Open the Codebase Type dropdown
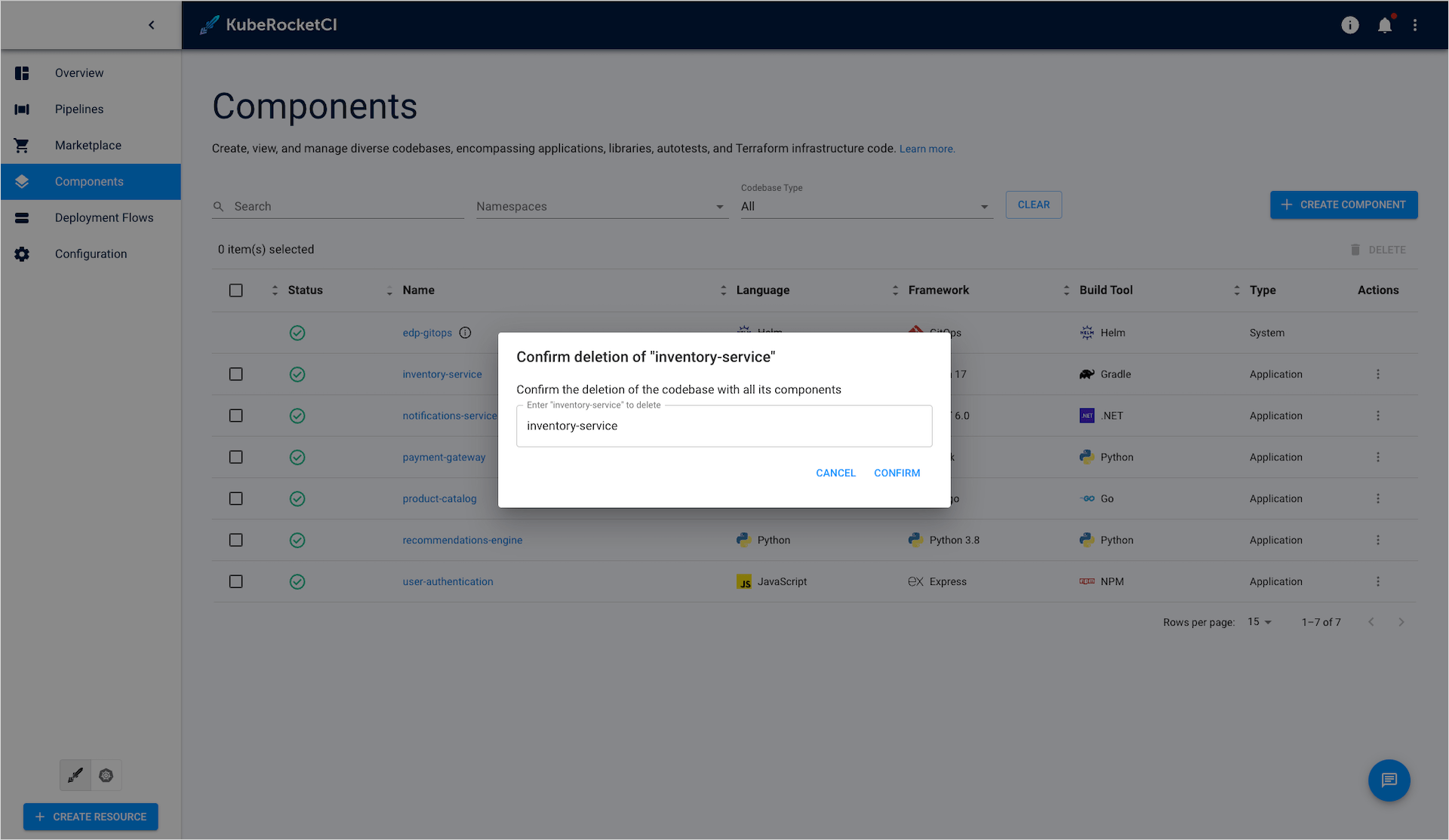This screenshot has height=840, width=1449. point(983,206)
